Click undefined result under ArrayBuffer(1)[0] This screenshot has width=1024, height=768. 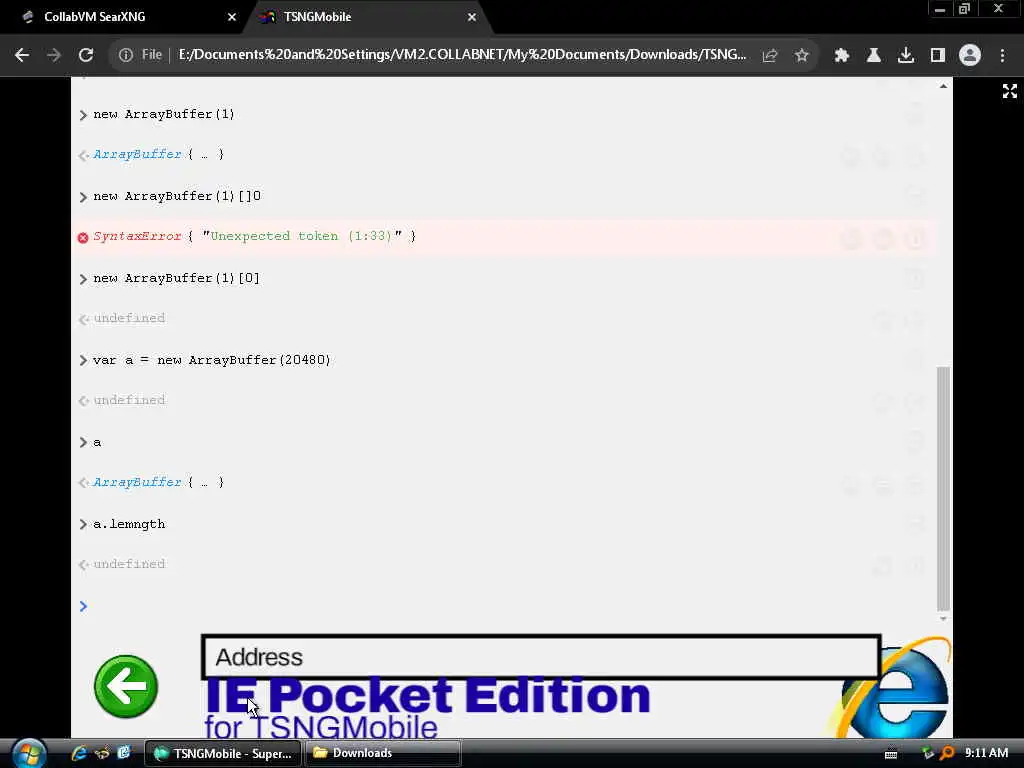point(129,318)
